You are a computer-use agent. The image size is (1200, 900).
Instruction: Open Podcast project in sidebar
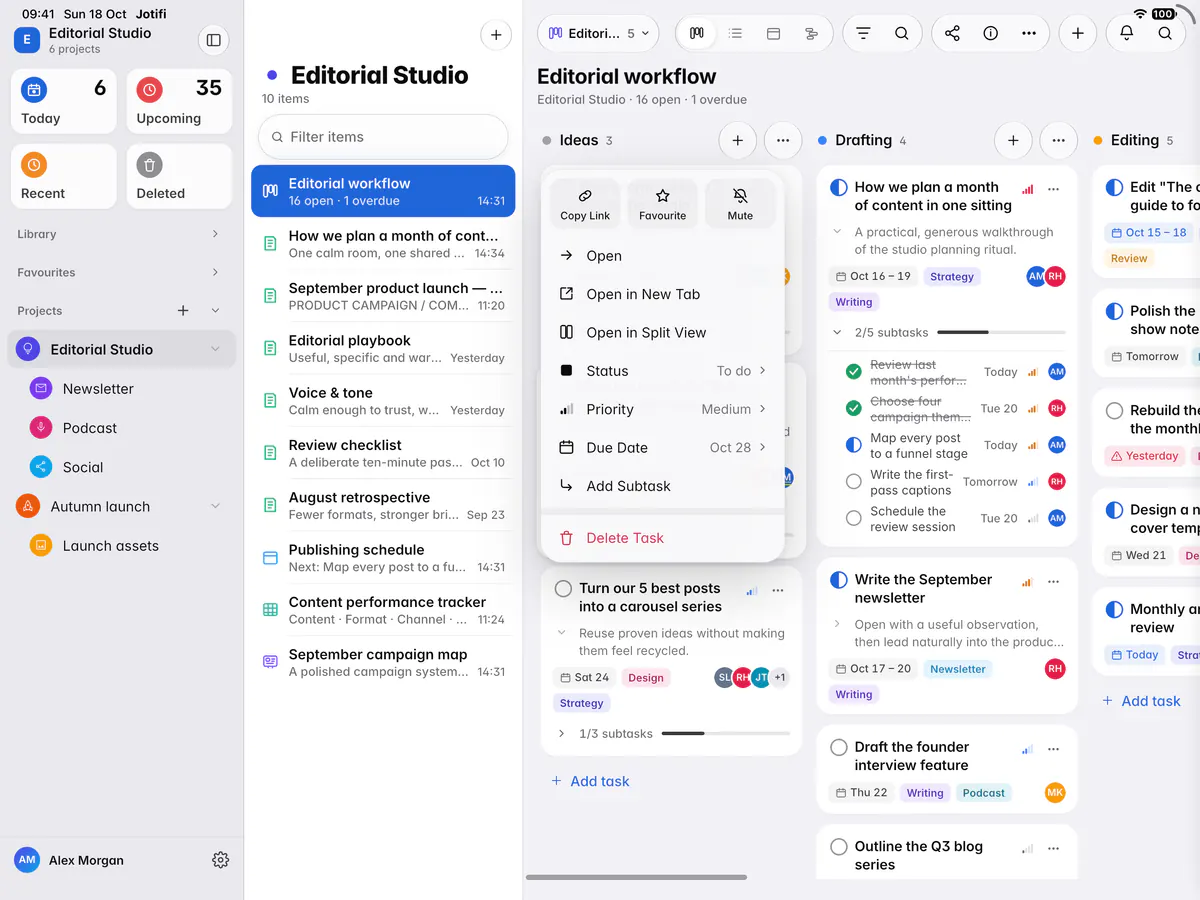click(x=122, y=428)
